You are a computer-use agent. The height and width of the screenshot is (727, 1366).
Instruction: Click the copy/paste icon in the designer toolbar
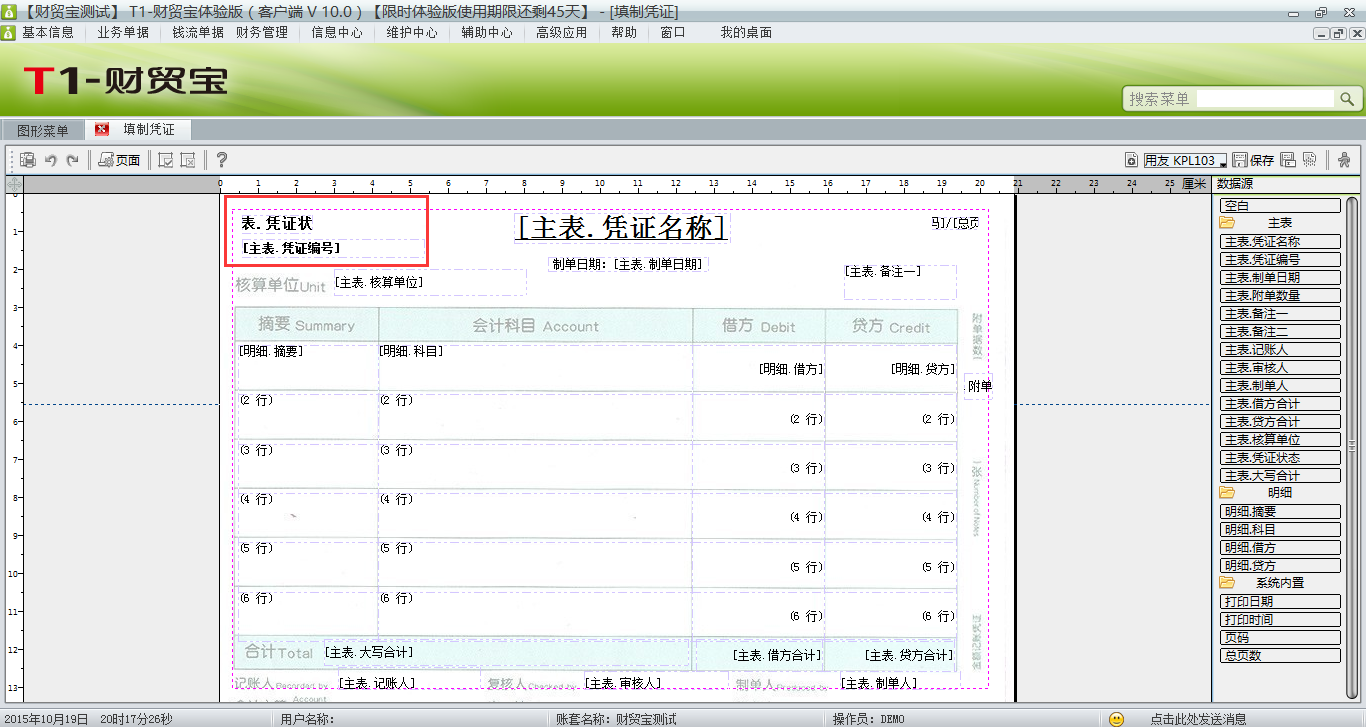pyautogui.click(x=28, y=160)
